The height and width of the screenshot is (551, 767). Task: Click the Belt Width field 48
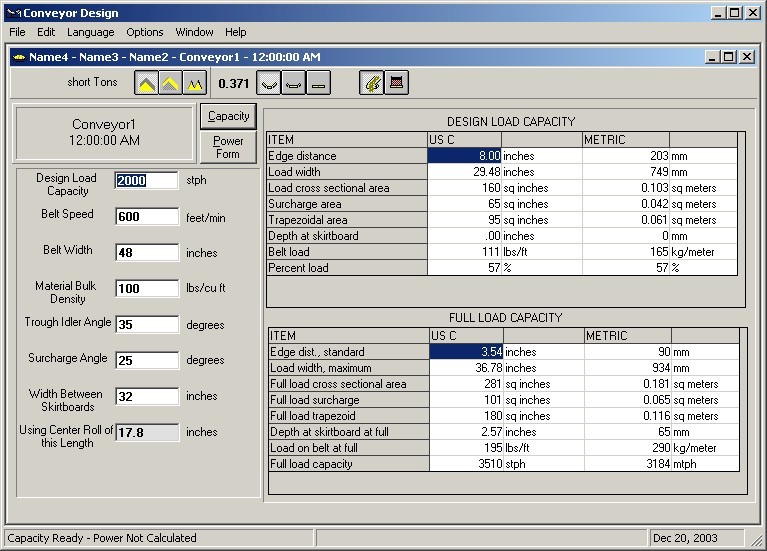[147, 253]
